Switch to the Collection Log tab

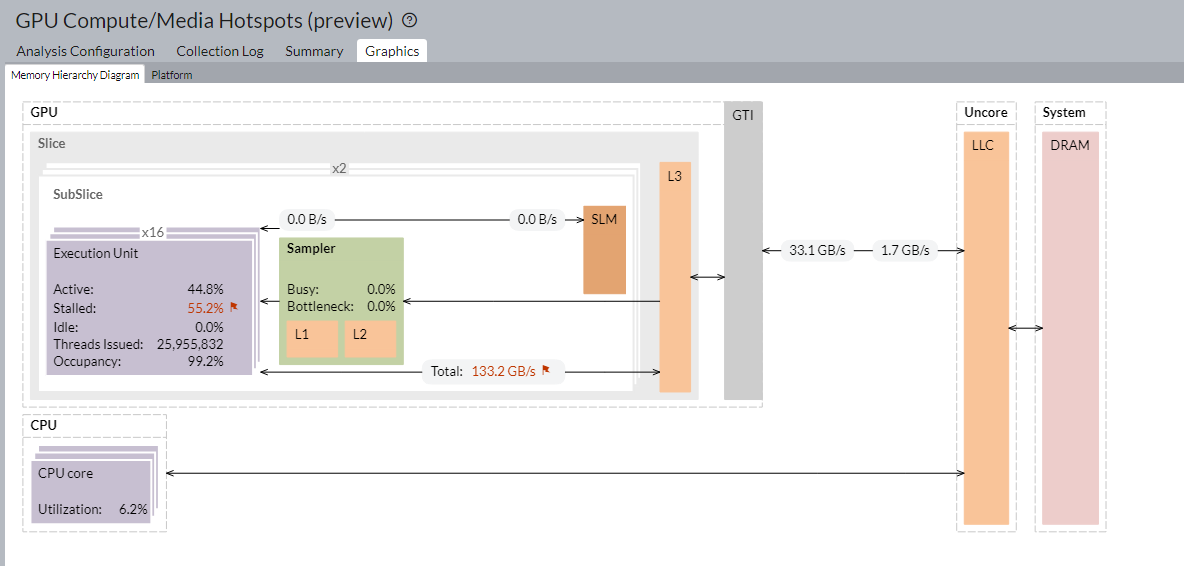pos(220,51)
